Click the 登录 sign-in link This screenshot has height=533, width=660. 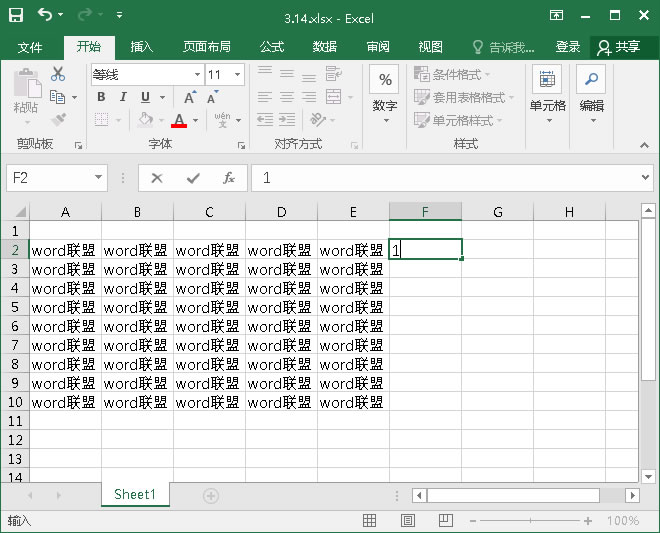point(568,47)
